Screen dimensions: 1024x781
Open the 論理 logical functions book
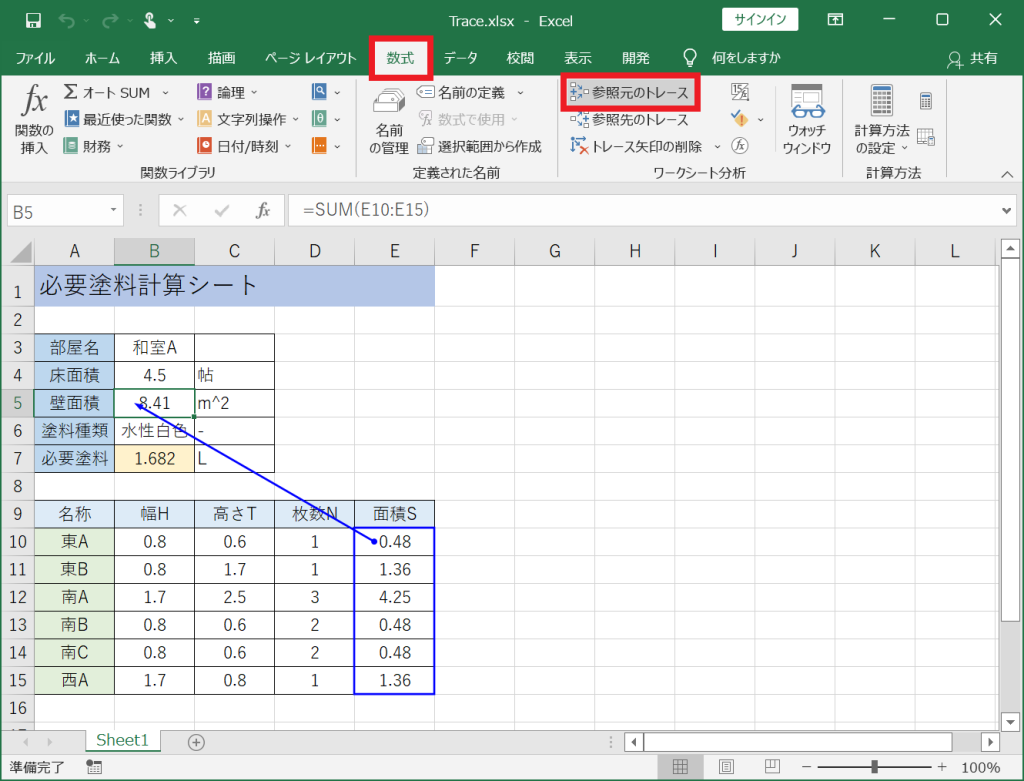pos(227,93)
